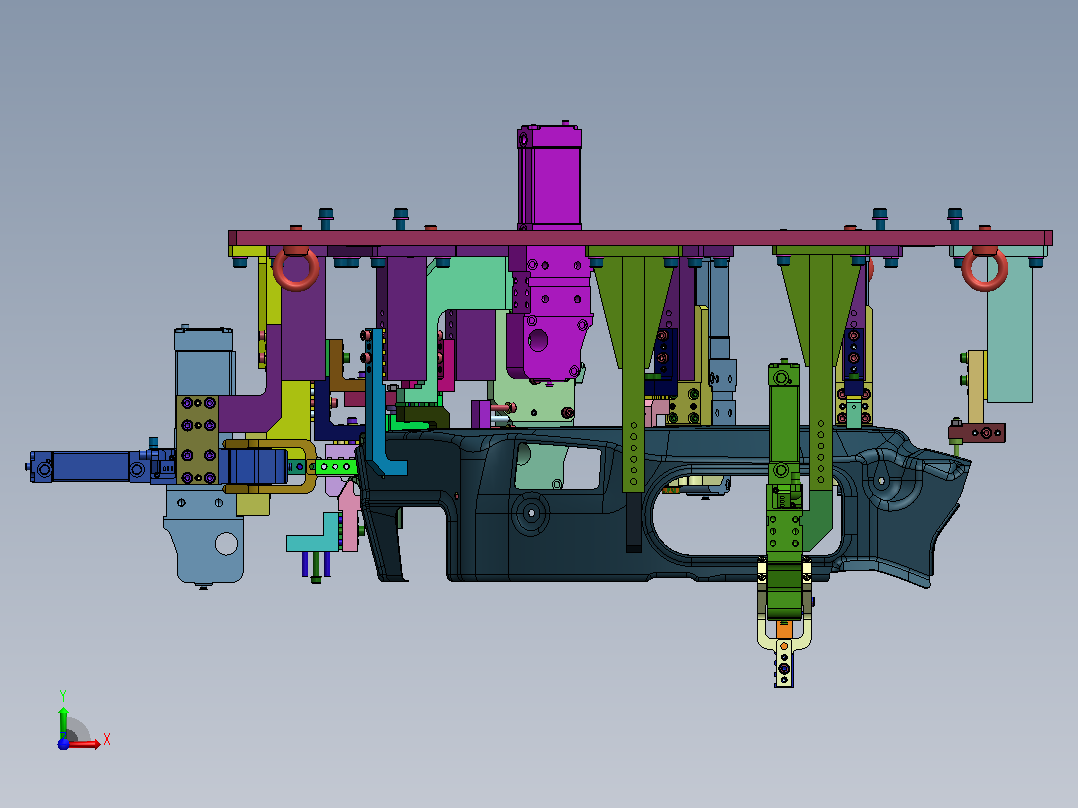The image size is (1078, 808).
Task: Select the left red lifting eye ring
Action: [296, 268]
